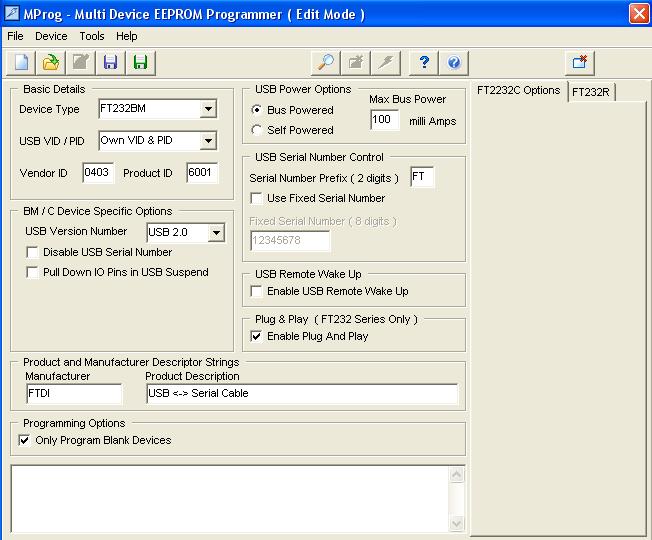652x540 pixels.
Task: Click the blue floppy Save icon
Action: pyautogui.click(x=110, y=62)
